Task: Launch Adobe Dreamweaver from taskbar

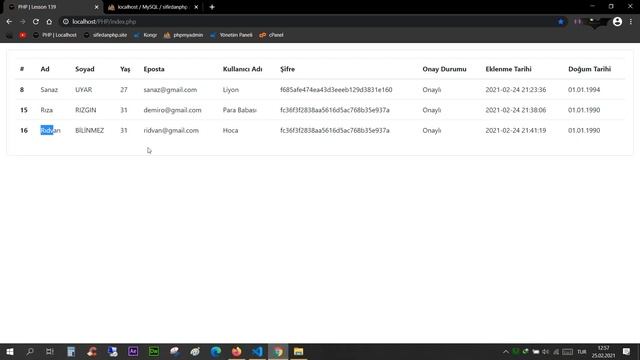Action: pos(154,351)
